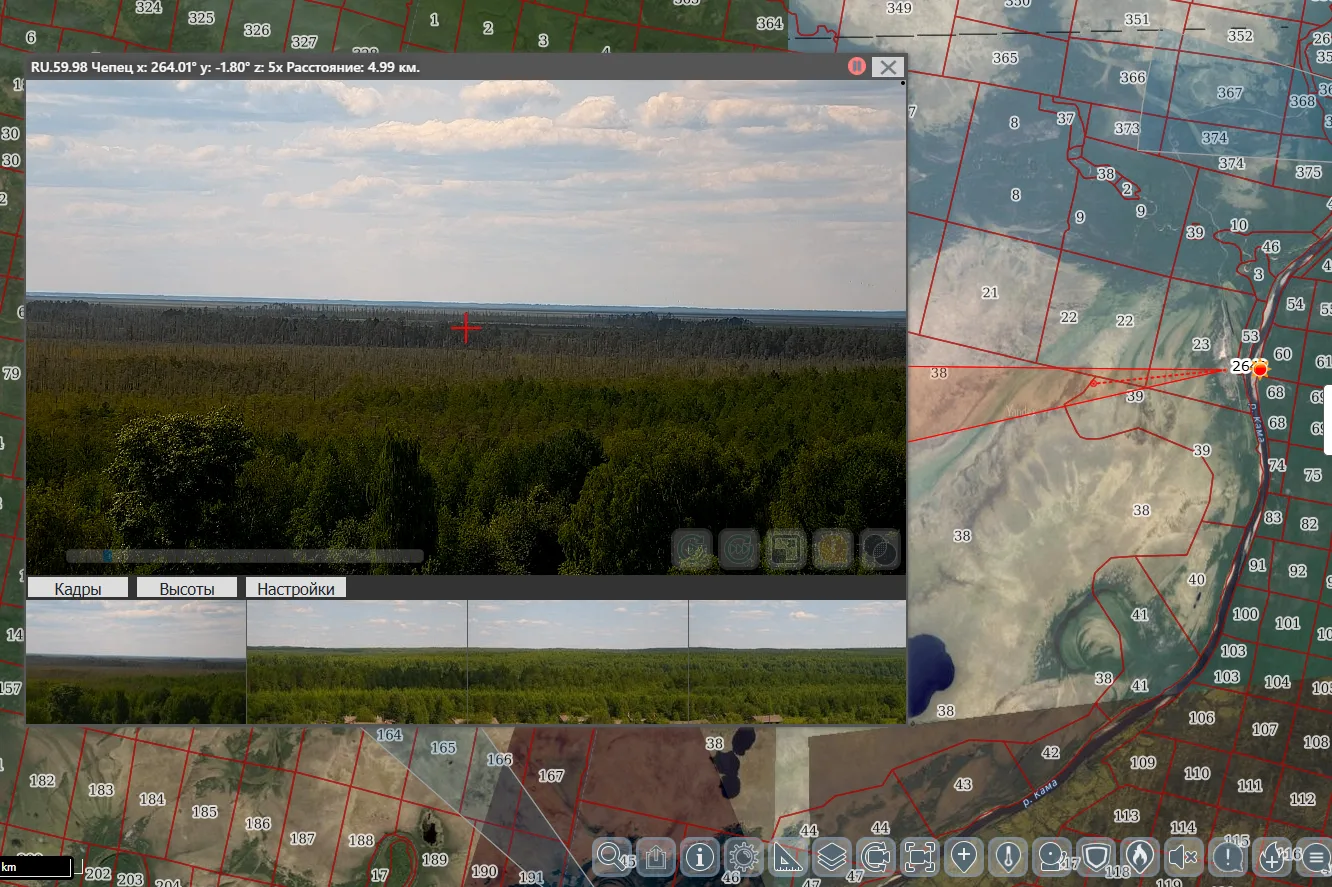Image resolution: width=1332 pixels, height=887 pixels.
Task: Switch to the Настройки tab
Action: tap(296, 588)
